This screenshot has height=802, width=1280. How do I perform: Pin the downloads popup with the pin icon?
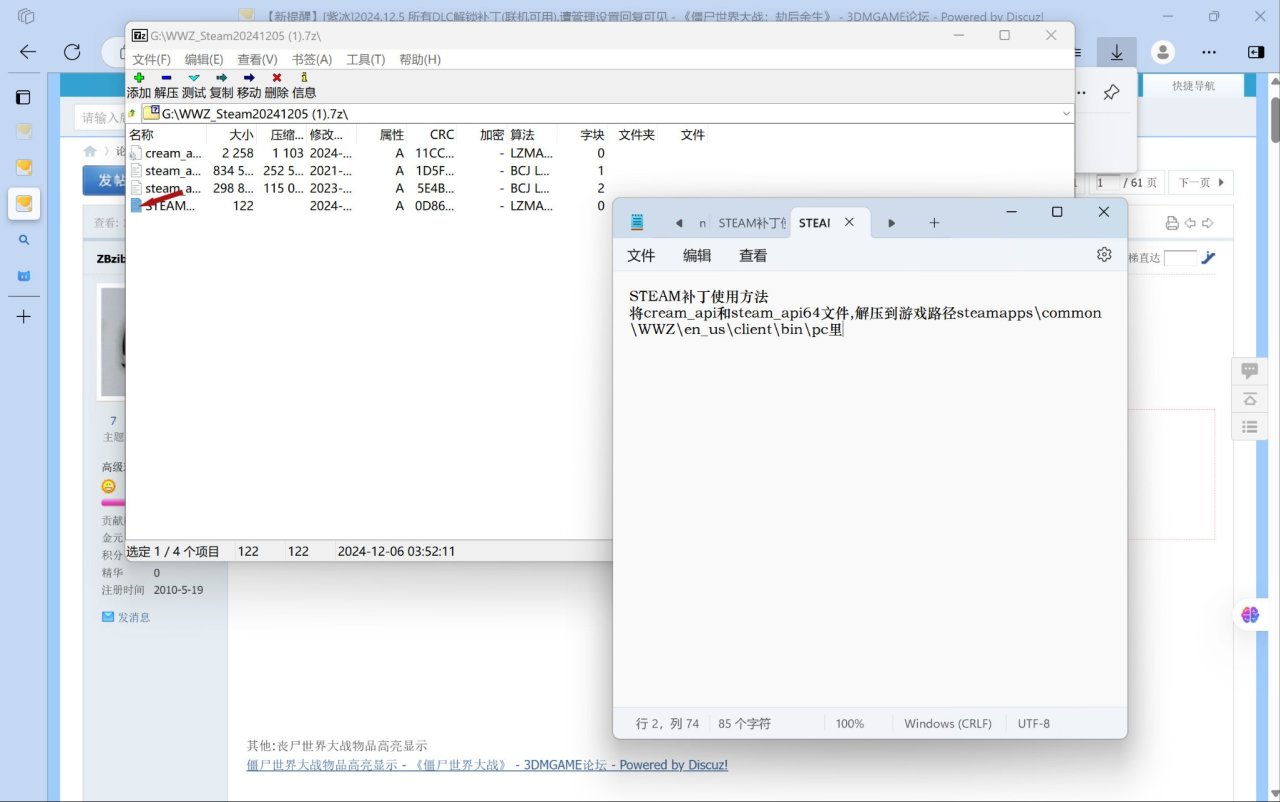click(x=1111, y=93)
